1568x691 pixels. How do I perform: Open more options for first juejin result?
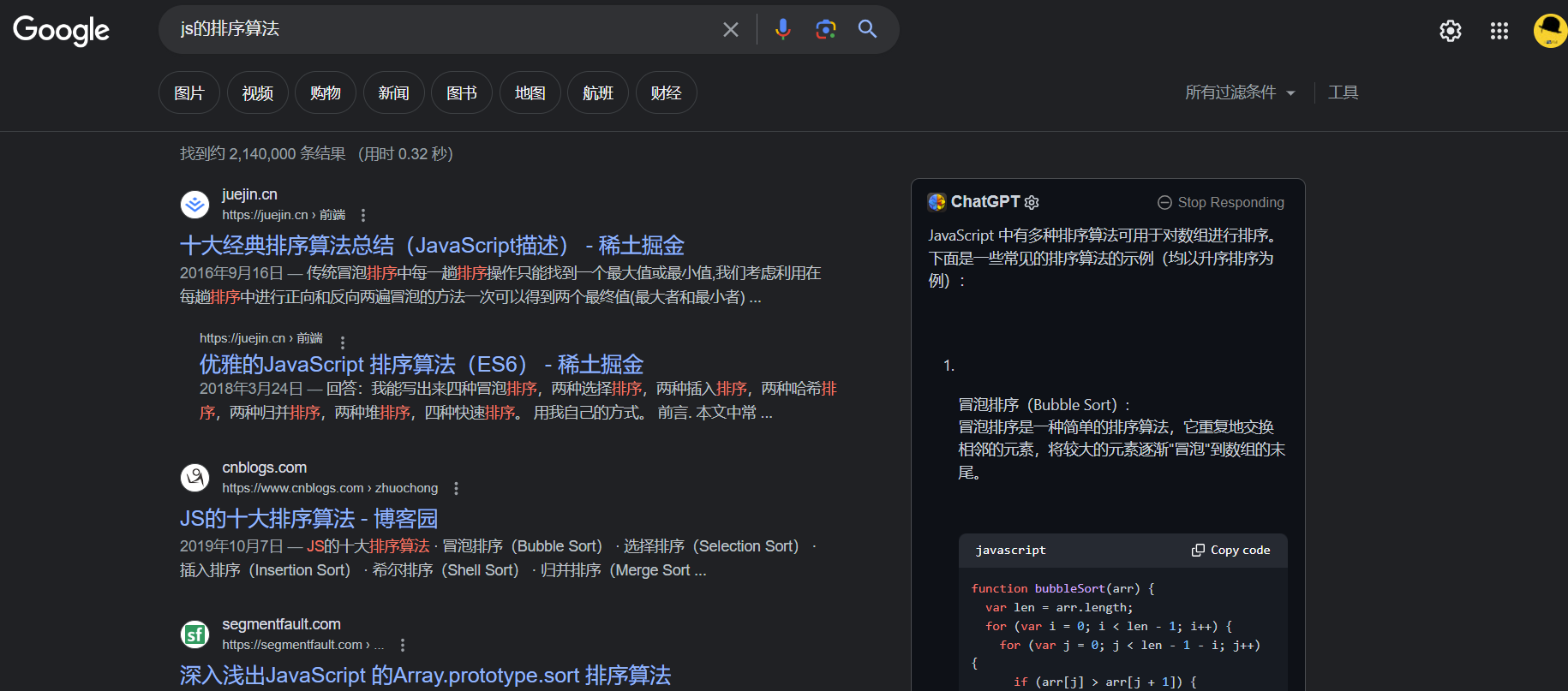pyautogui.click(x=363, y=215)
